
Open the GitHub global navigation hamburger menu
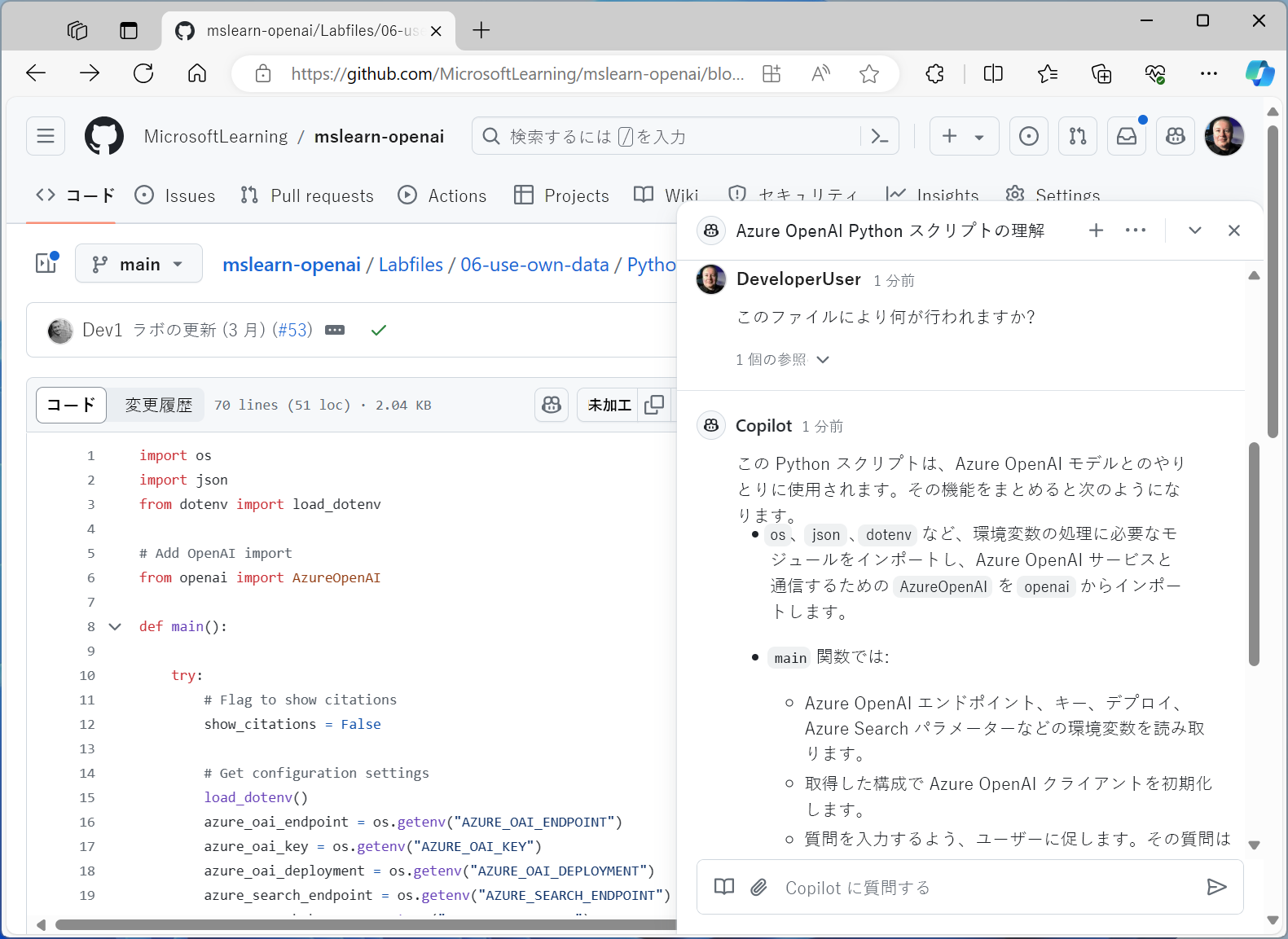tap(46, 136)
